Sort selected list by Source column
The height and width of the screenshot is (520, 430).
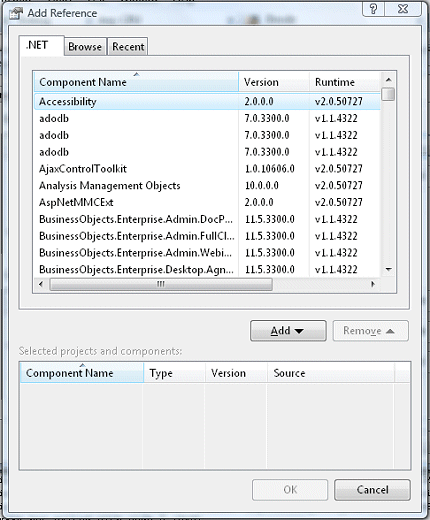pyautogui.click(x=331, y=373)
